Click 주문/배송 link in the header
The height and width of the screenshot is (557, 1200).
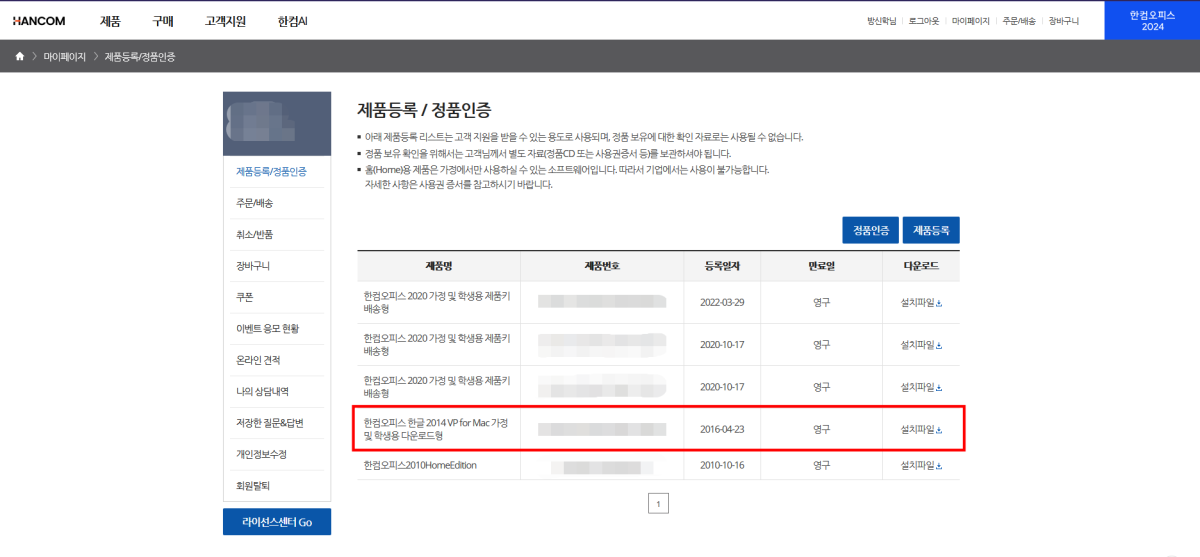[x=1019, y=20]
